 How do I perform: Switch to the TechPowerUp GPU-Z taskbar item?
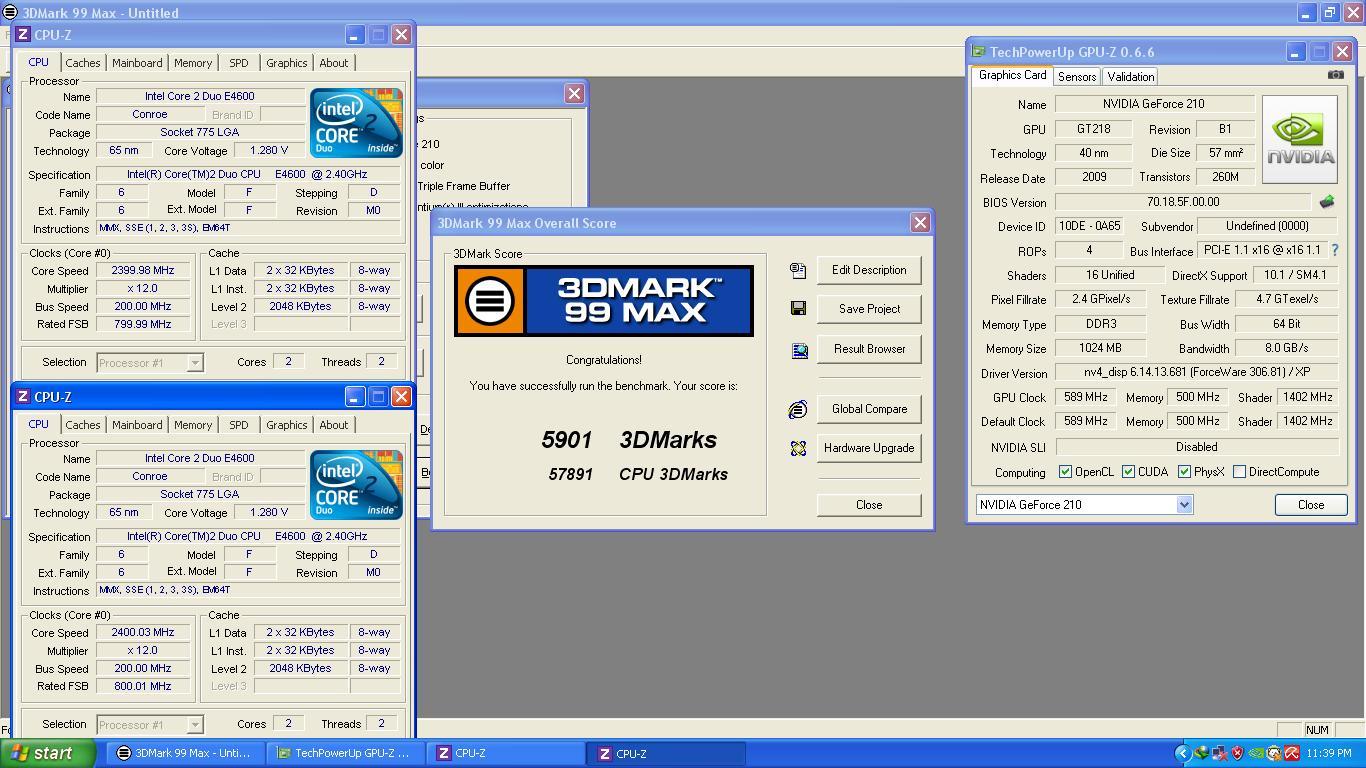click(x=345, y=754)
